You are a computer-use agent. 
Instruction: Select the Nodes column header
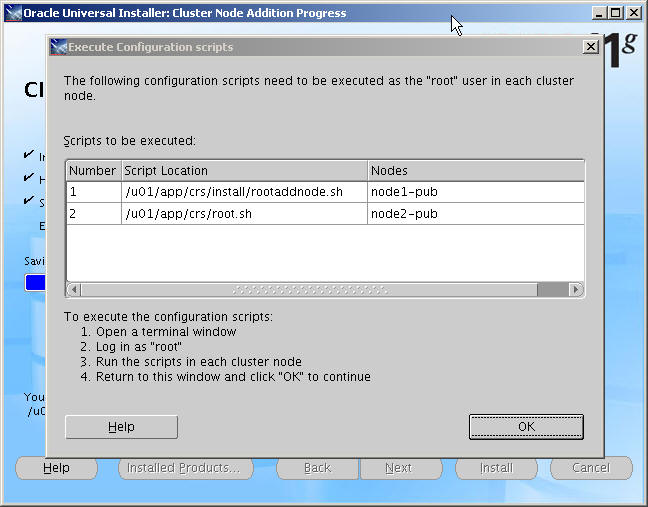tap(476, 171)
